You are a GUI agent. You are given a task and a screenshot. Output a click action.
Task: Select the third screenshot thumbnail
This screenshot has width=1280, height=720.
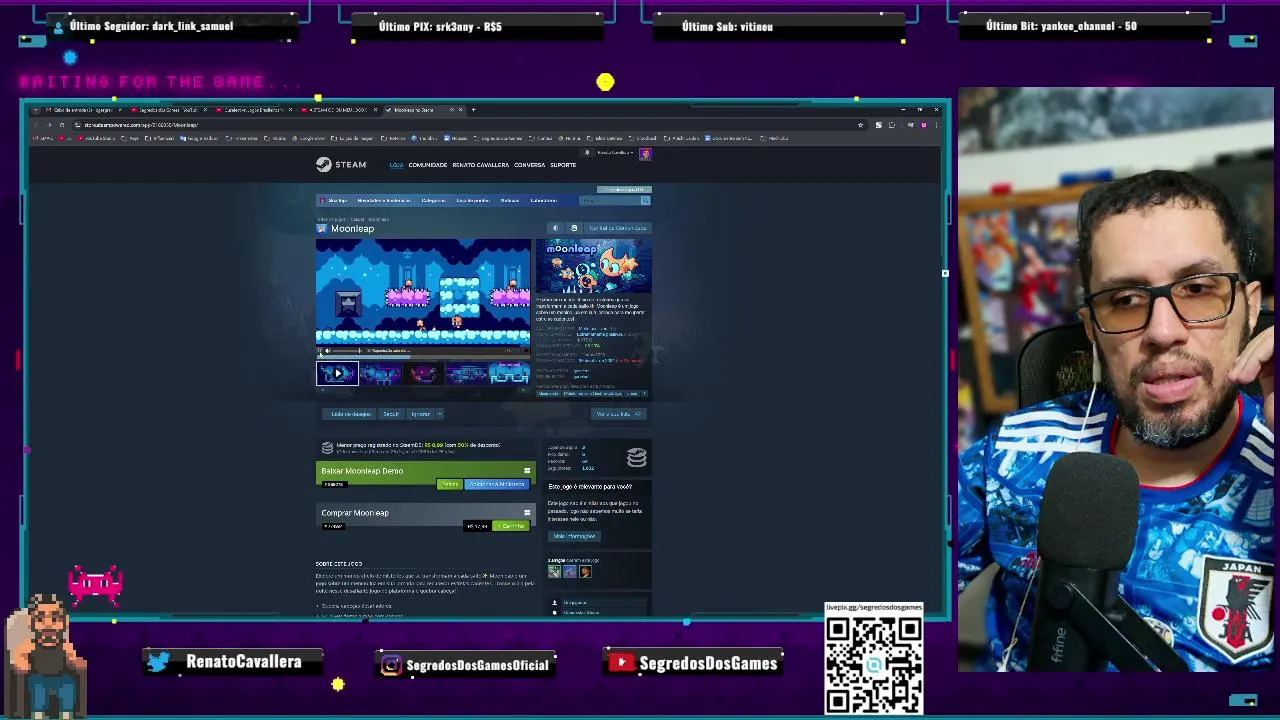[423, 374]
